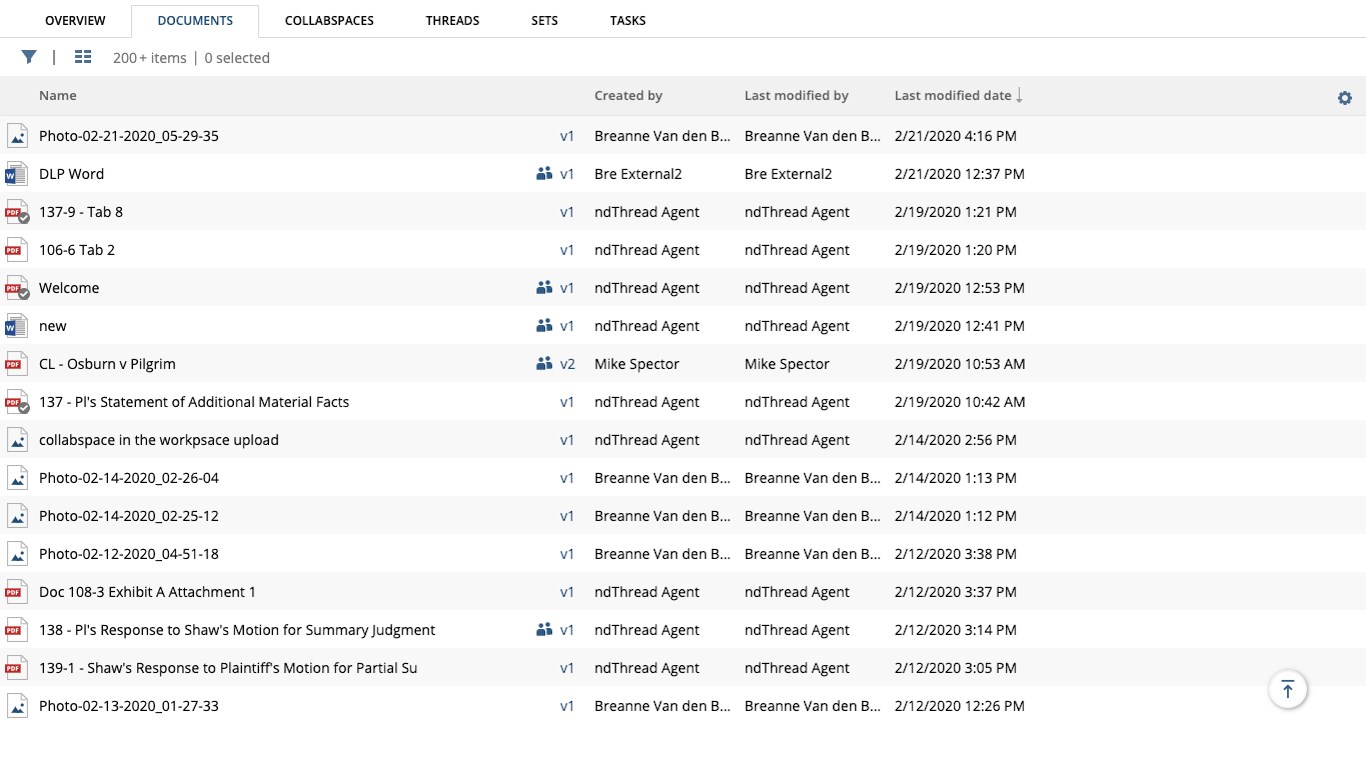Click the PDF icon beside 106-6 Tab 2

point(16,250)
